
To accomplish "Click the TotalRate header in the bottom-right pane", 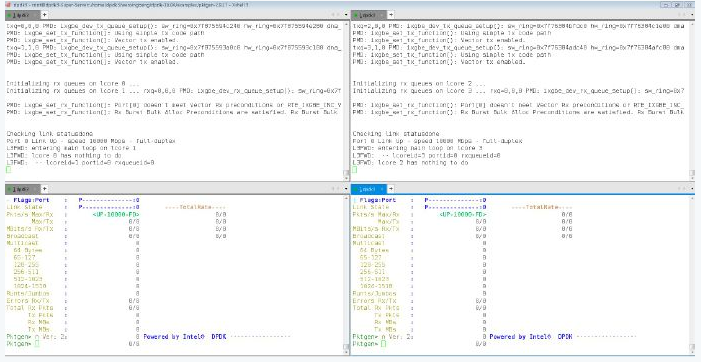I will coord(542,207).
